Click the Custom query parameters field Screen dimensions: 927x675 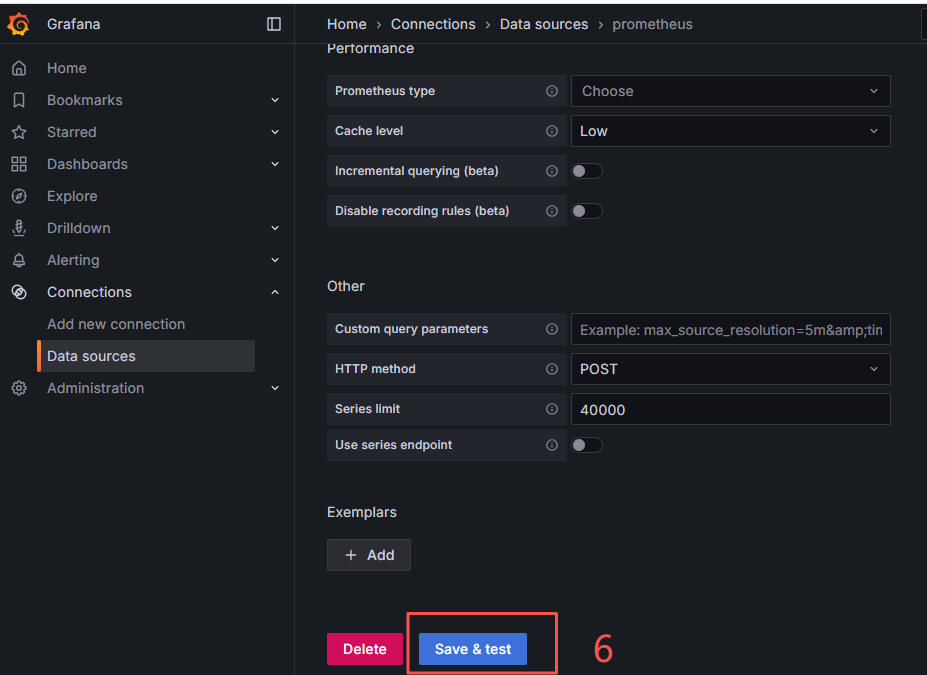(x=730, y=329)
